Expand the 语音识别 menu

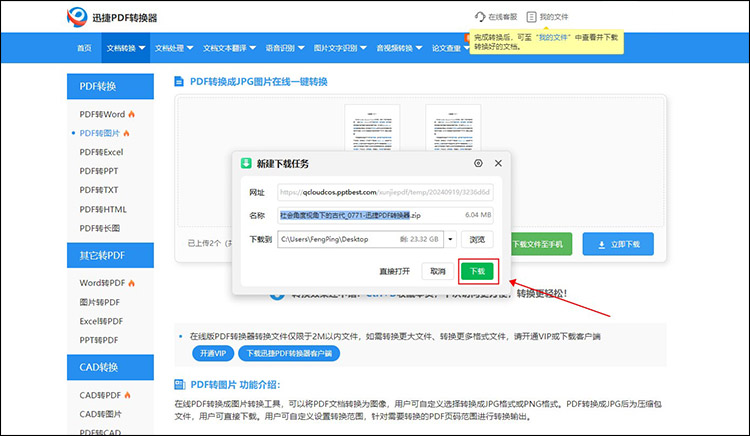click(x=285, y=48)
